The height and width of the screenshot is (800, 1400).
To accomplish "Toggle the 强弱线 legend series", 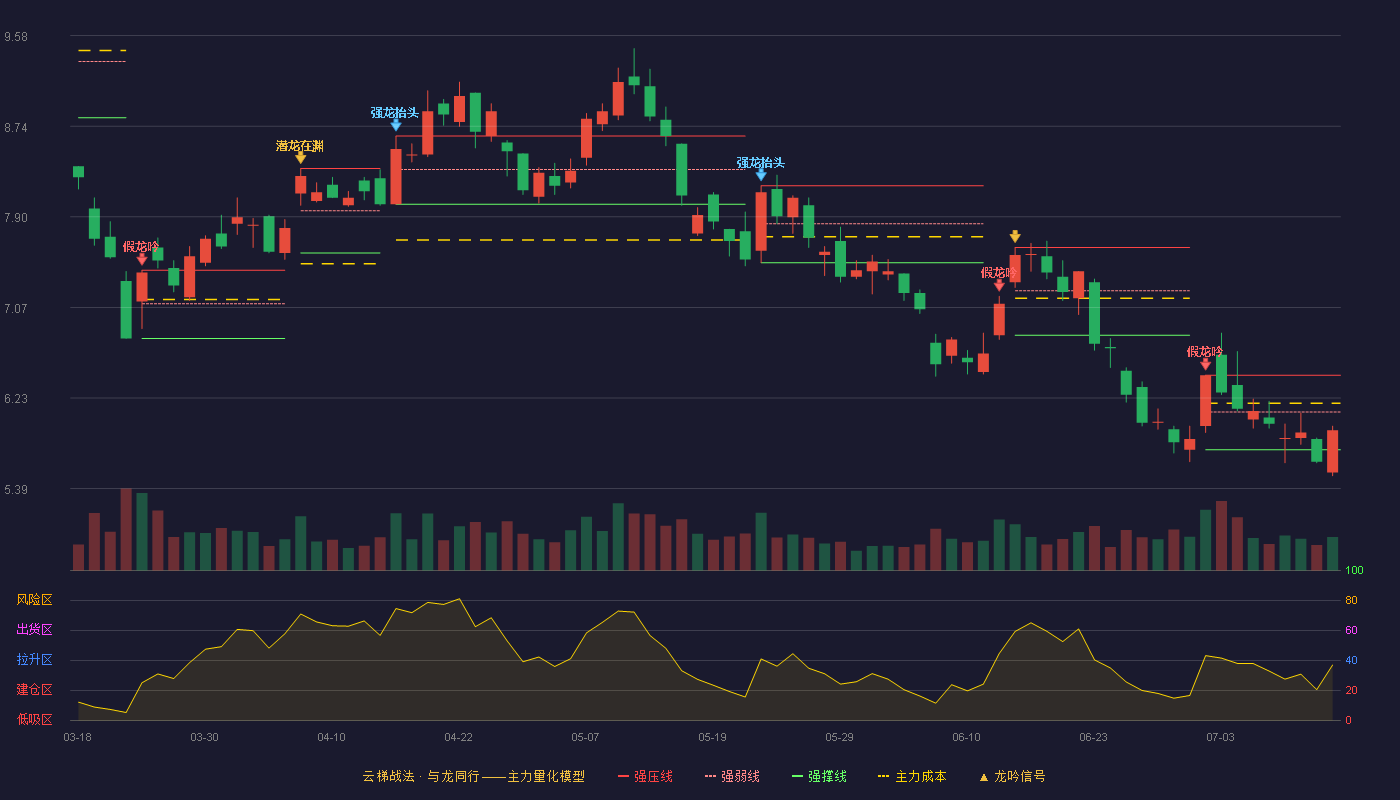I will (732, 776).
